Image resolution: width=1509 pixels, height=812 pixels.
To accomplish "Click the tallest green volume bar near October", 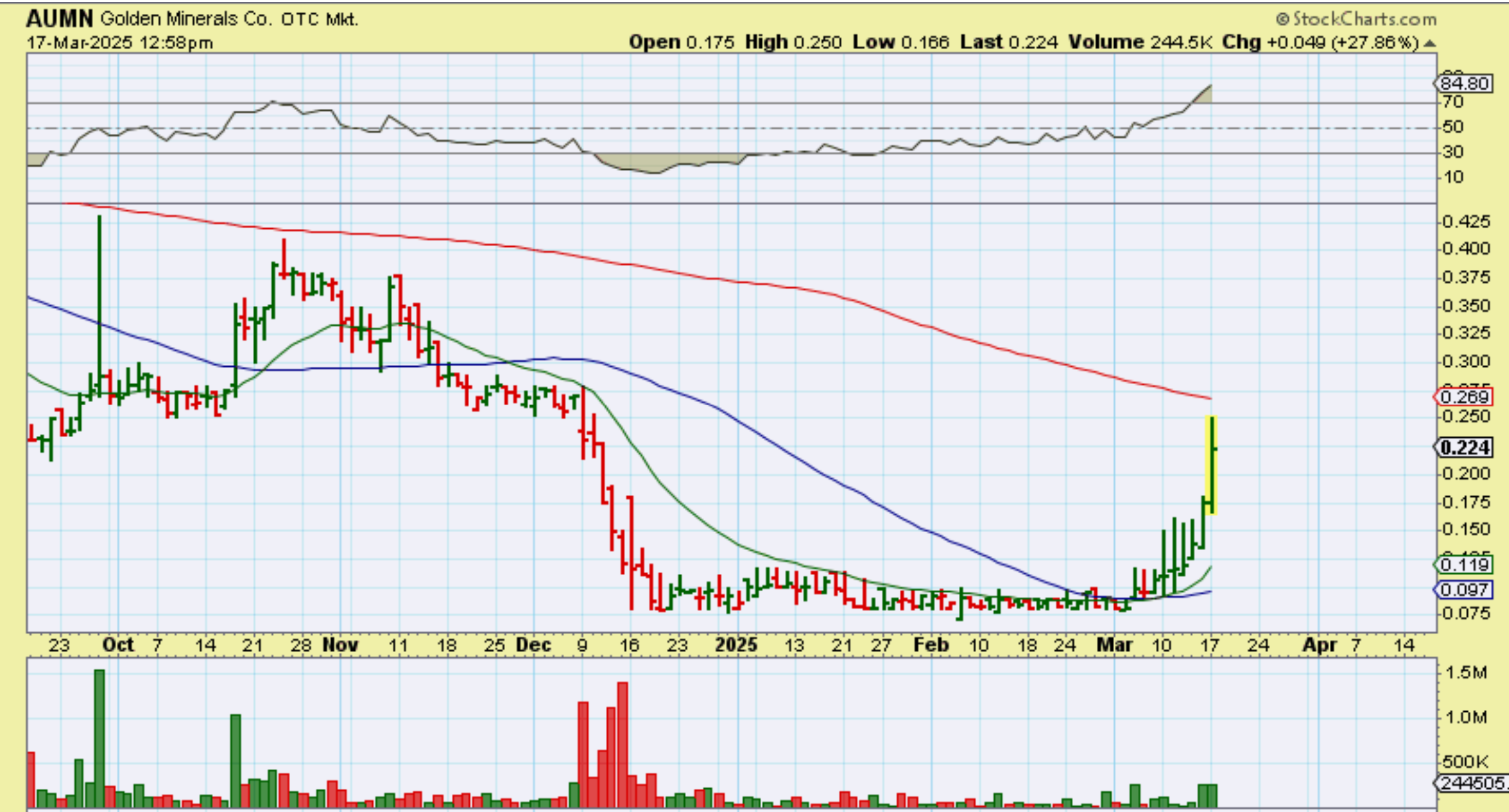I will [x=100, y=736].
